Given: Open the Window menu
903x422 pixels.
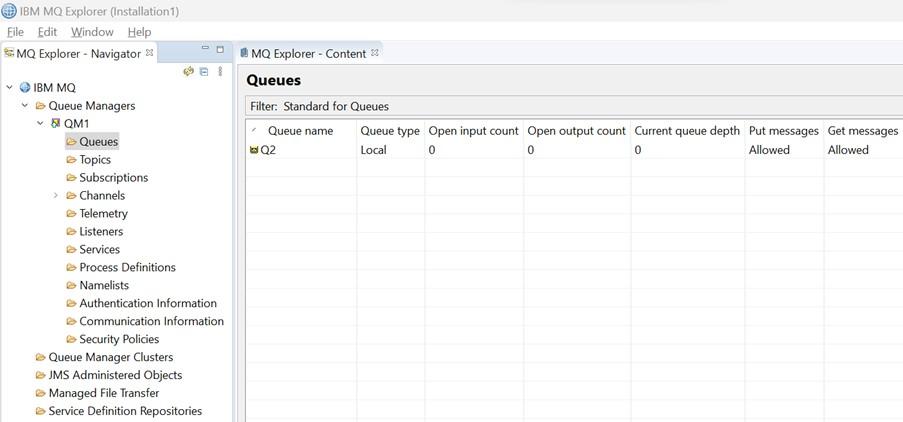Looking at the screenshot, I should (92, 32).
